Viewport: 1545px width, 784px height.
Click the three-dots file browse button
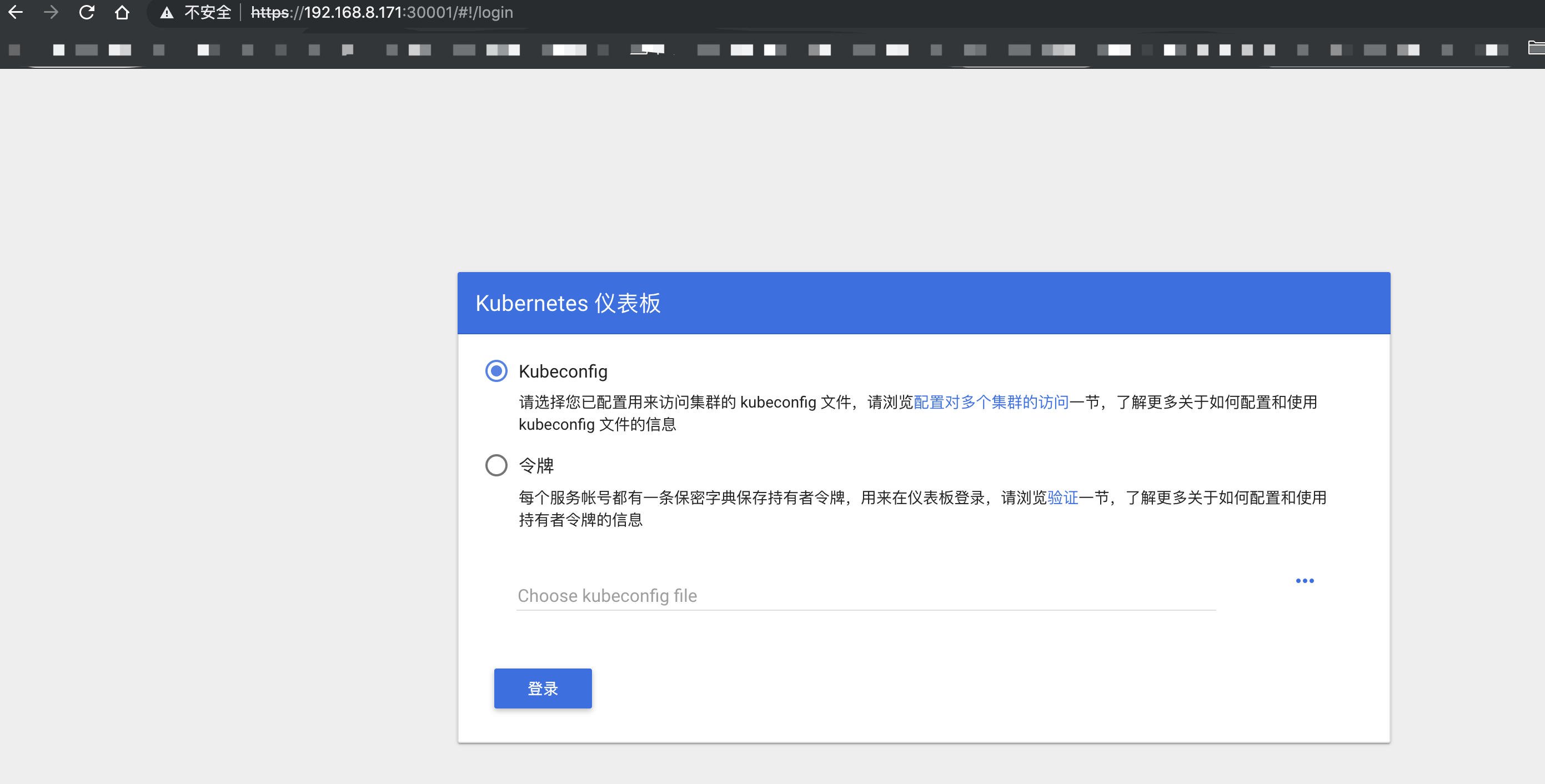pos(1305,581)
